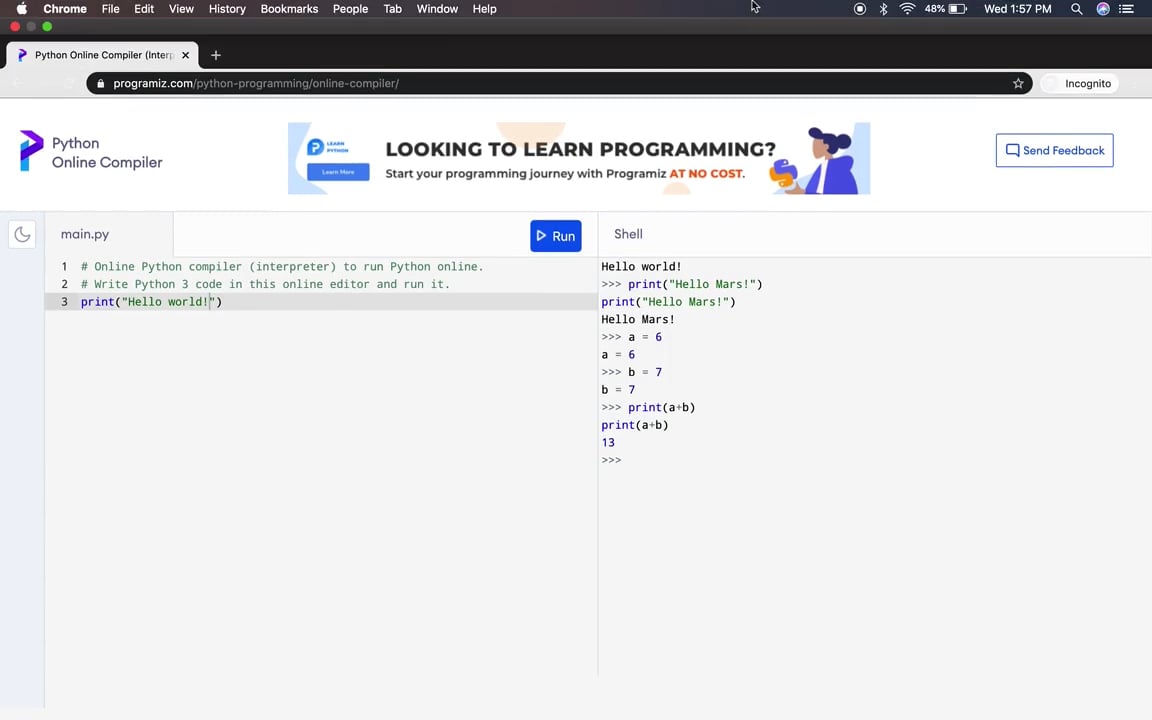Click shell line '>>> b = 7'

coord(632,372)
